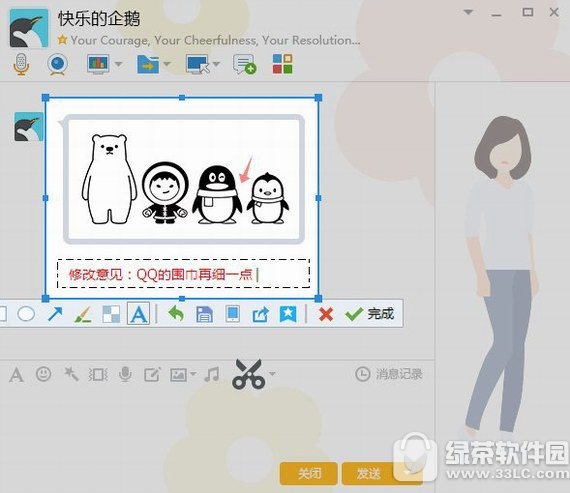Screen dimensions: 570x493
Task: Select the brush drawing tool
Action: point(83,314)
